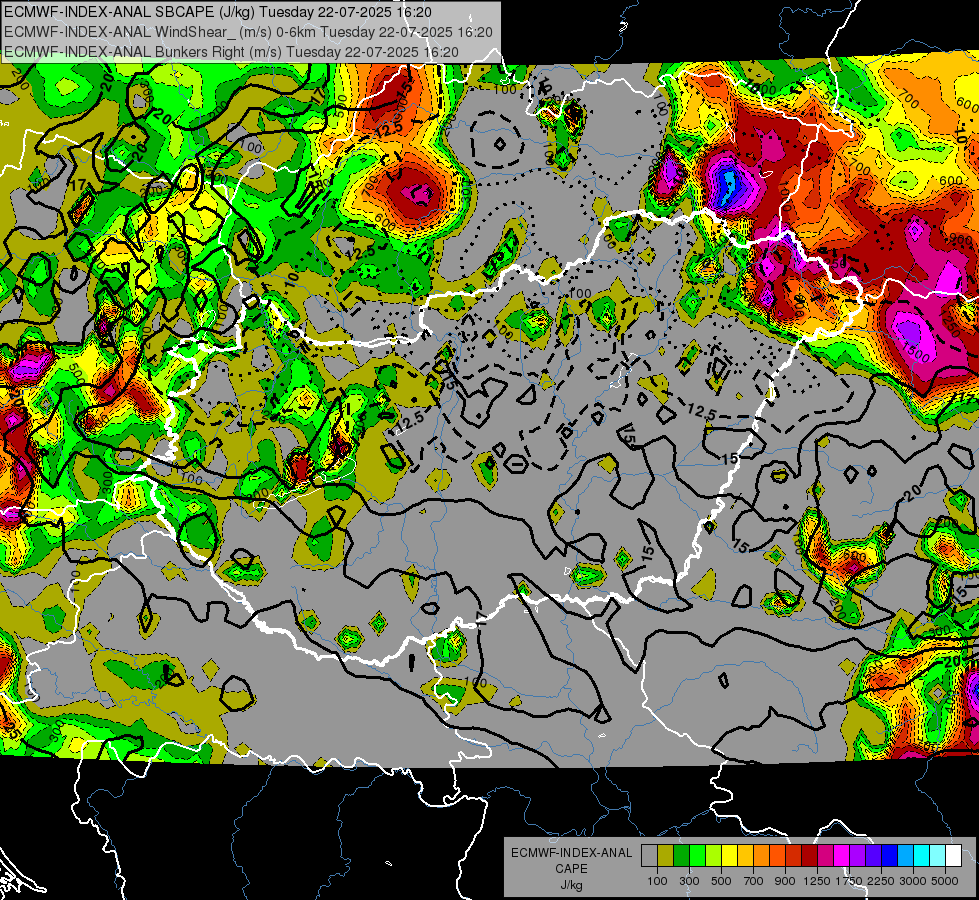Select the lime yellow-green legend swatch
This screenshot has height=900, width=979.
pyautogui.click(x=714, y=856)
